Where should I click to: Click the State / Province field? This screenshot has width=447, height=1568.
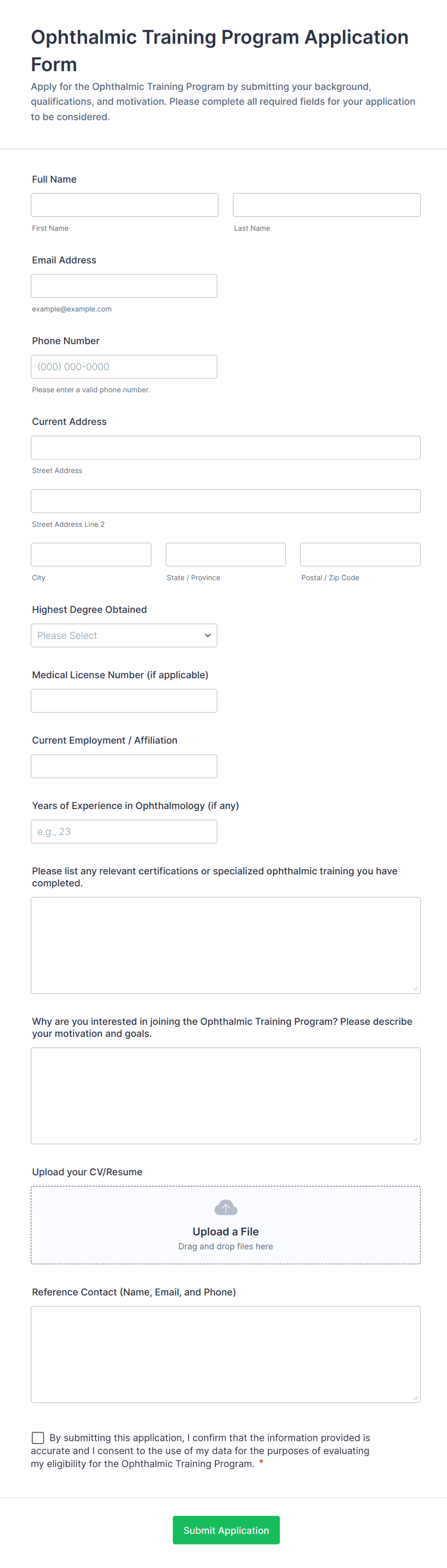(225, 555)
